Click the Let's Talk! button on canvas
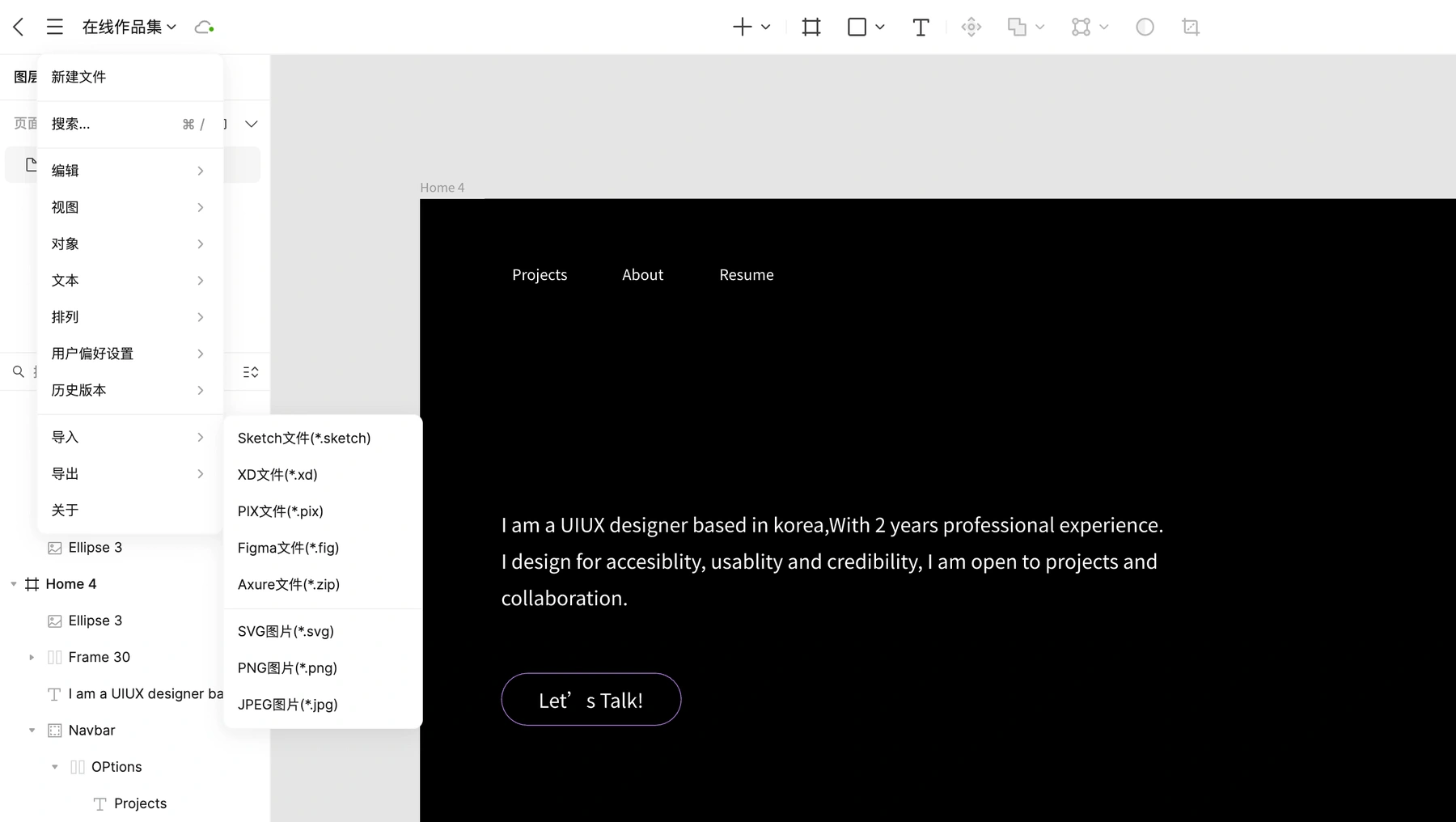1456x822 pixels. pyautogui.click(x=590, y=699)
